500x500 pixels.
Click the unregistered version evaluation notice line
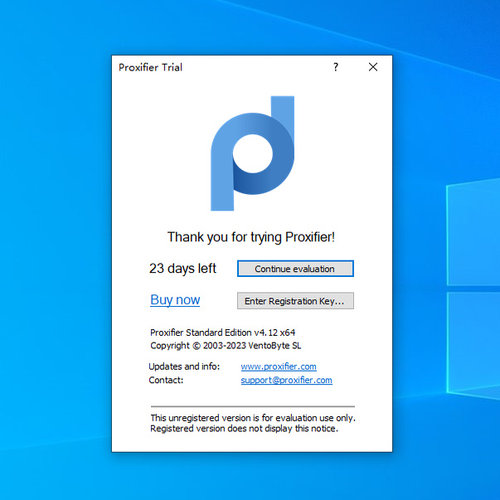(253, 418)
